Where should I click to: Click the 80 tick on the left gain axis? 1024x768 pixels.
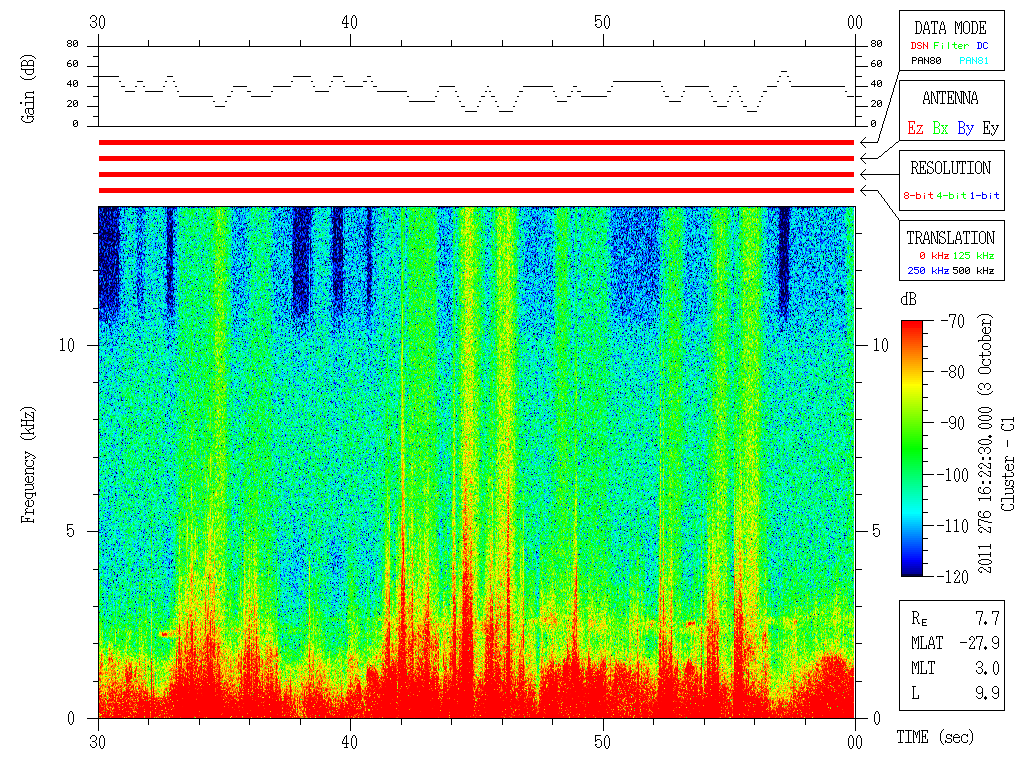72,44
